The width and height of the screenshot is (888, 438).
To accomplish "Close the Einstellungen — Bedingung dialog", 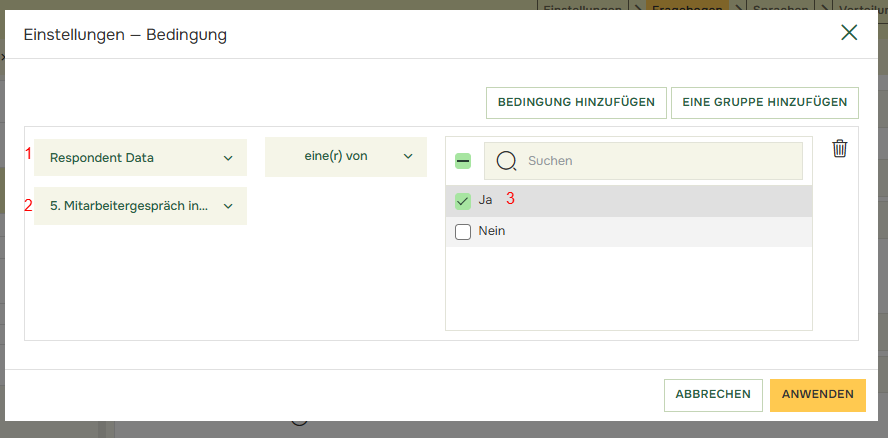I will 849,33.
